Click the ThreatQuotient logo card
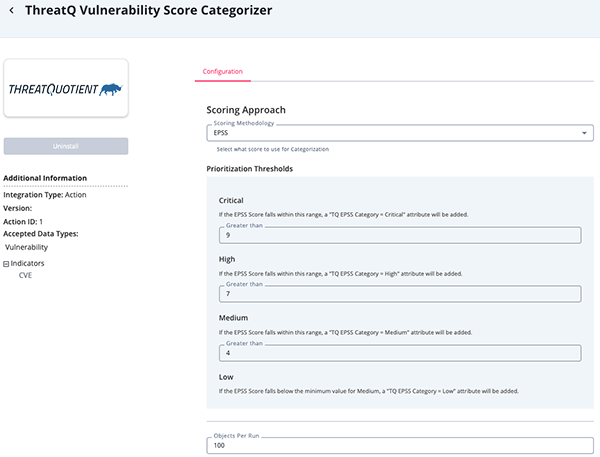Screen dimensions: 600x457 point(66,88)
